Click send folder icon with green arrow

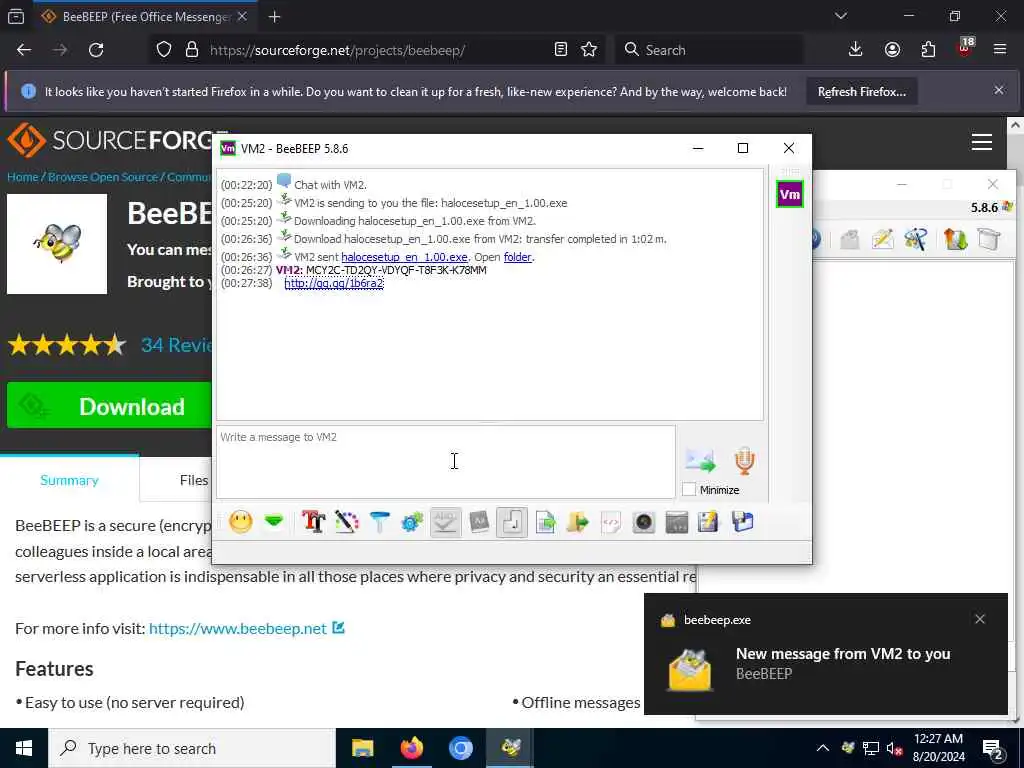578,522
